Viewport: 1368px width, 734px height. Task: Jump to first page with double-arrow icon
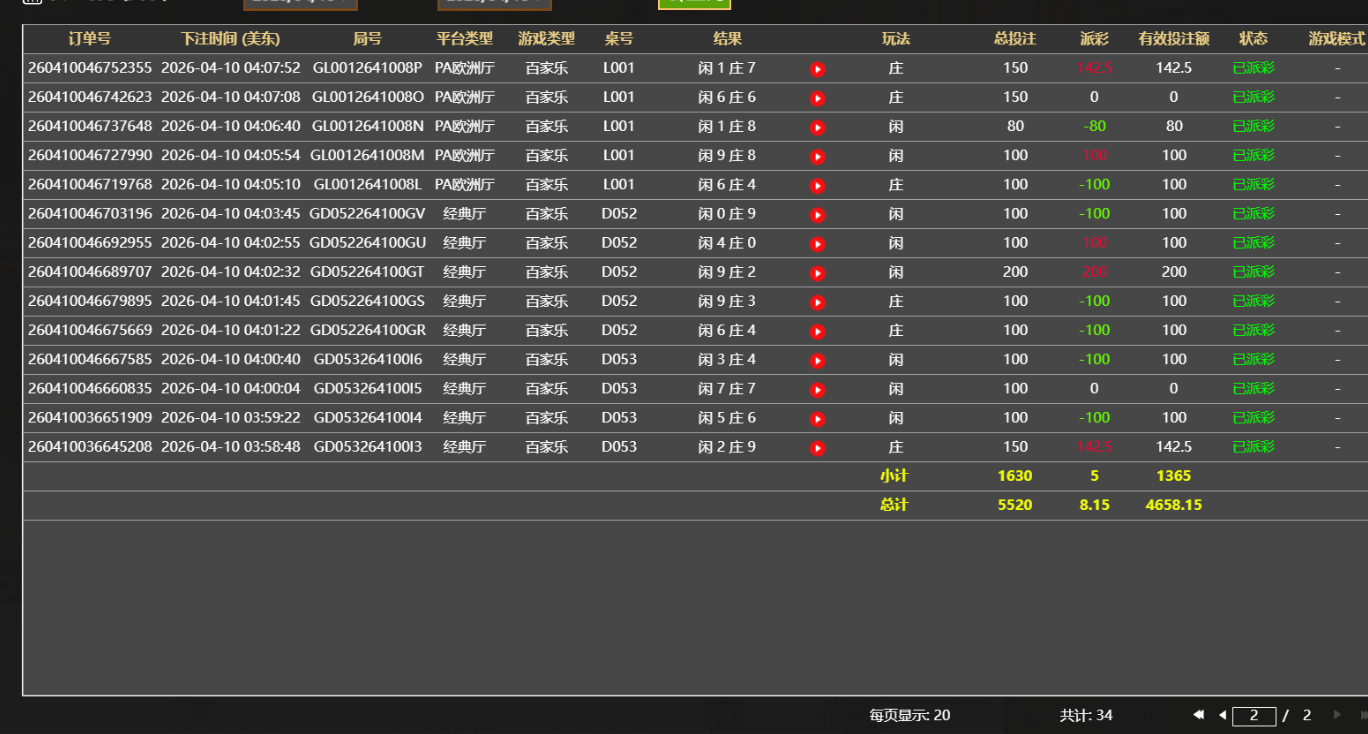[1197, 715]
